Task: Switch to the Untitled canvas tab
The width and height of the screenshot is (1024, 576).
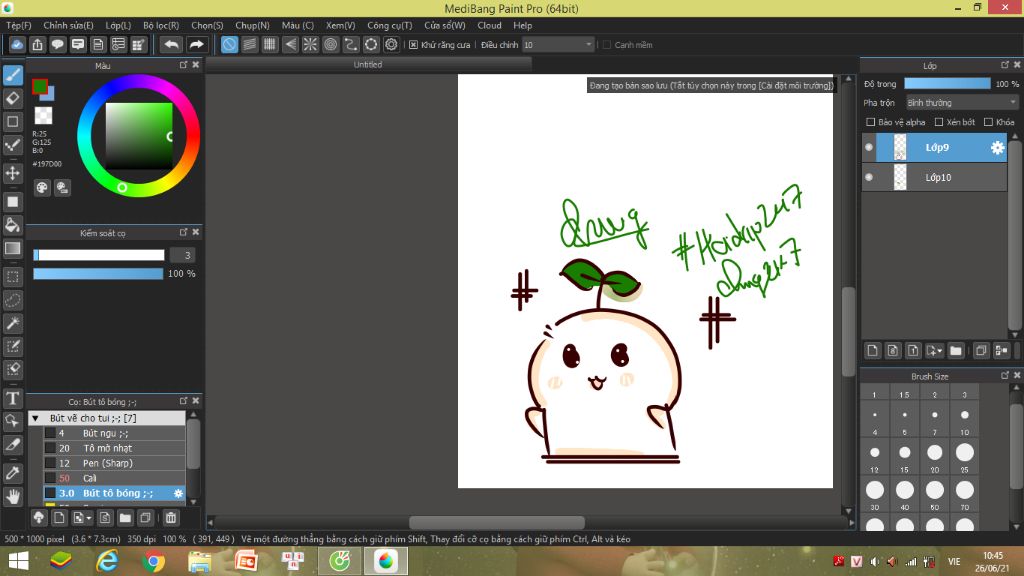Action: pos(368,65)
